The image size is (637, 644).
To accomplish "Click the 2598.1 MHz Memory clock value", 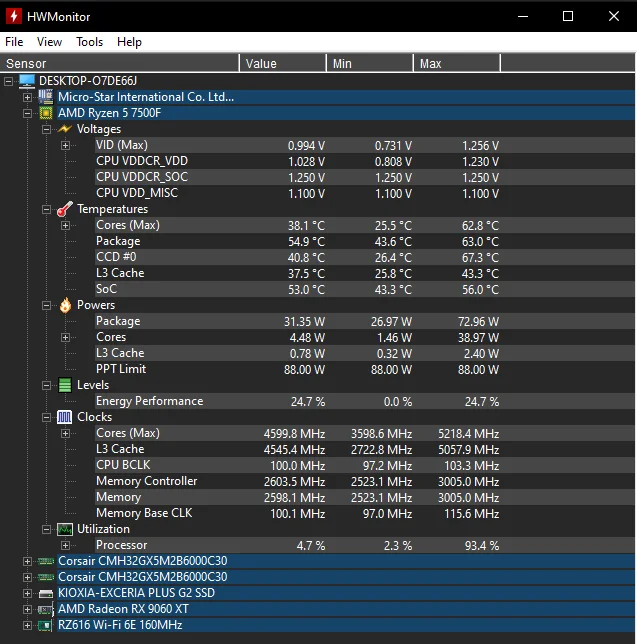I will pyautogui.click(x=294, y=498).
